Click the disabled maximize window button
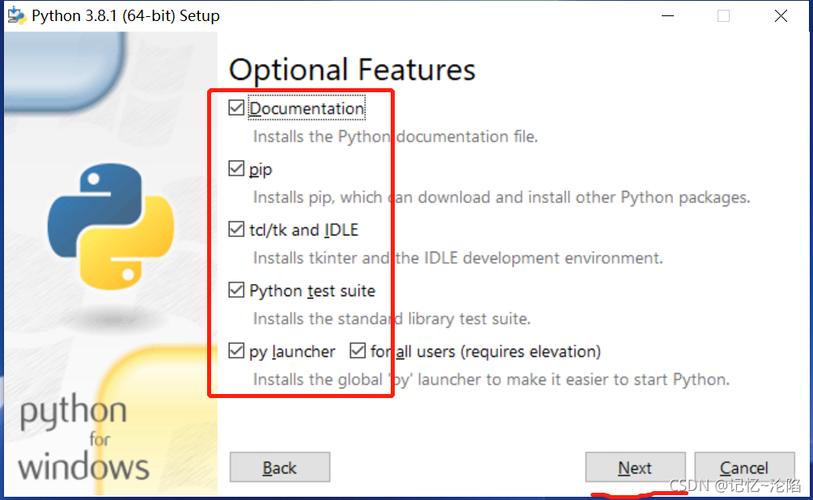Image resolution: width=813 pixels, height=500 pixels. click(x=724, y=16)
